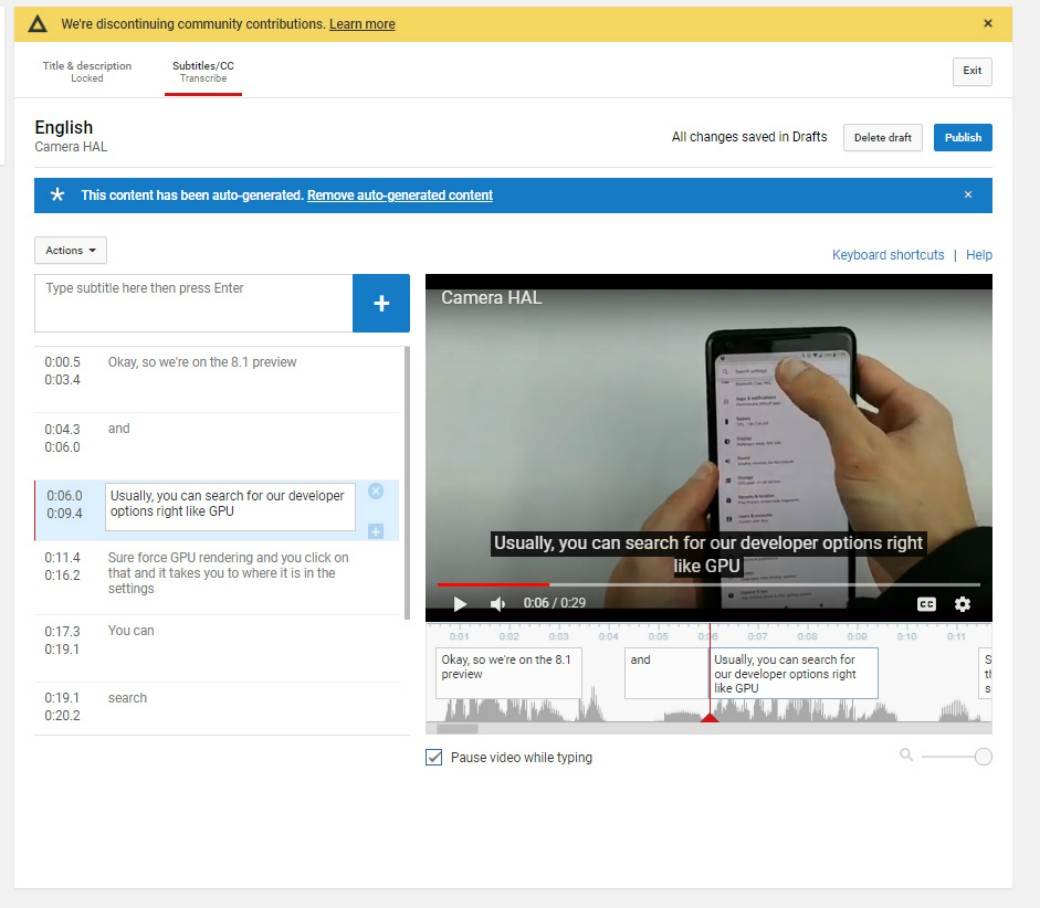Adjust the timeline zoom slider

click(981, 757)
